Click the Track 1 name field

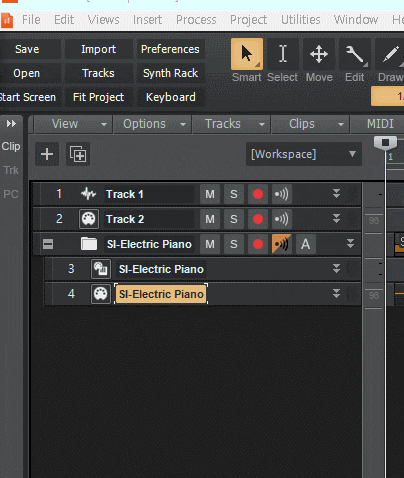[x=149, y=194]
